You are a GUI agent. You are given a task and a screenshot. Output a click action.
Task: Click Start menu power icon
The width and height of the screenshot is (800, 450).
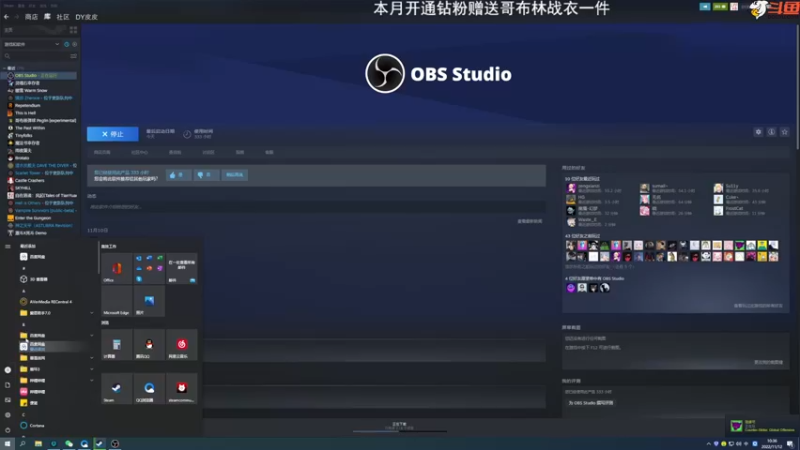click(8, 430)
